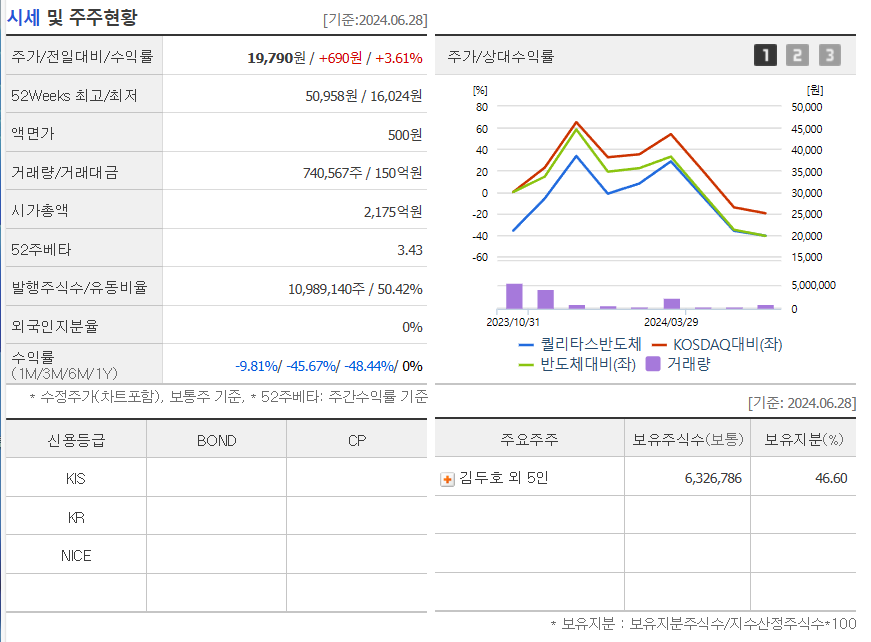
Task: Select KR credit rating row
Action: (216, 517)
